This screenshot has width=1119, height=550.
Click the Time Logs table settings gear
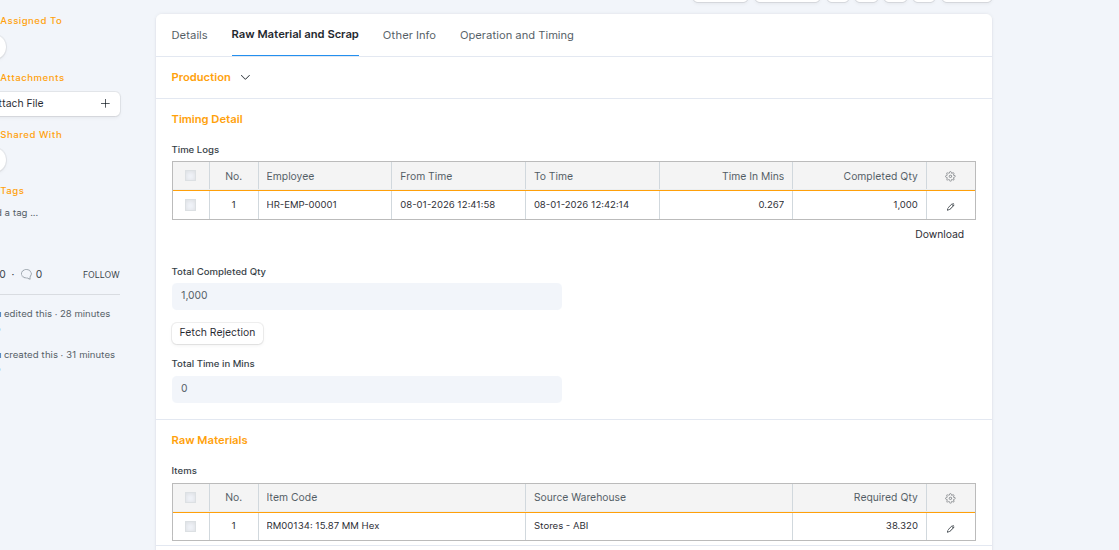[x=950, y=176]
